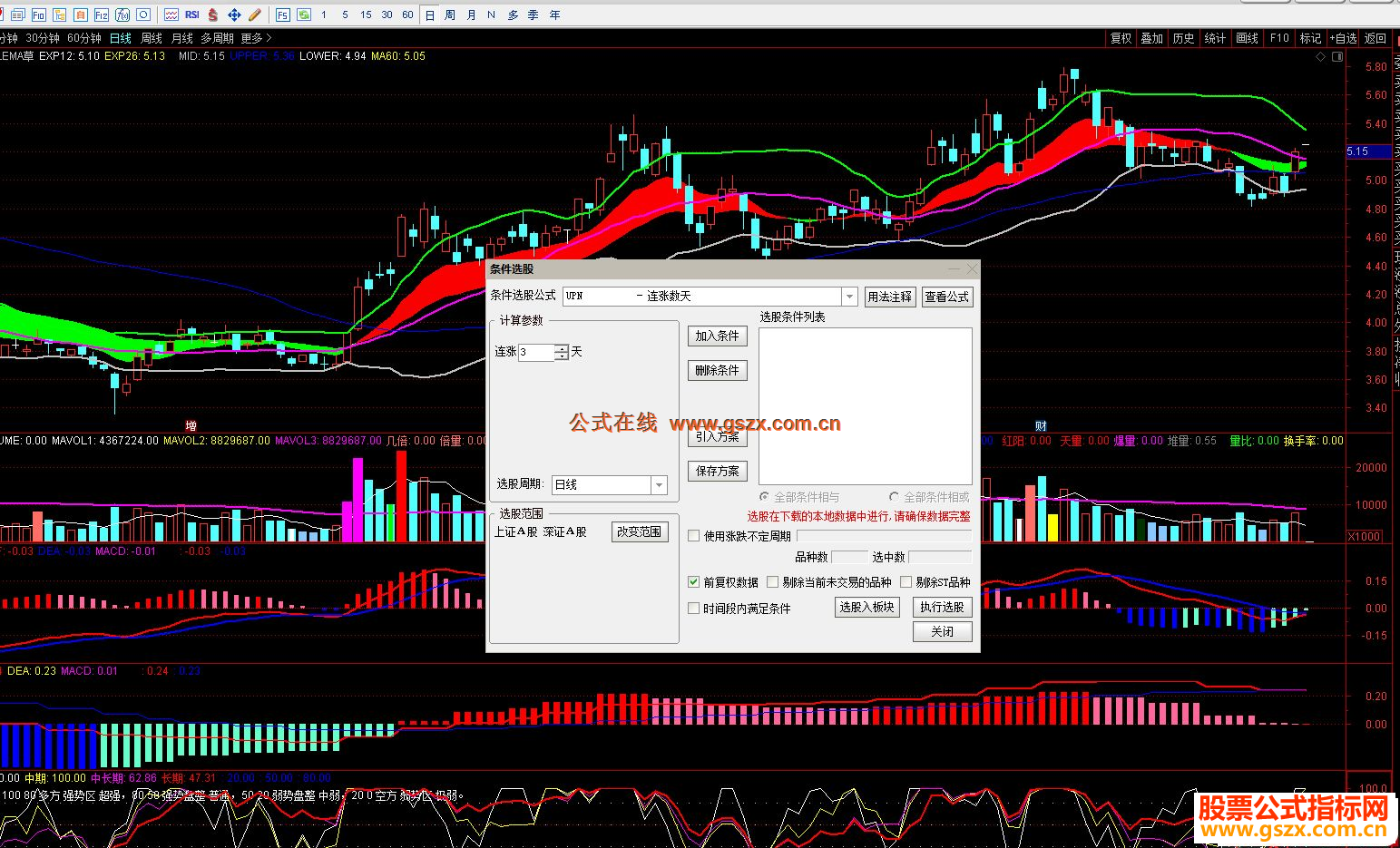Select the RSI indicator toolbar icon

(x=191, y=15)
